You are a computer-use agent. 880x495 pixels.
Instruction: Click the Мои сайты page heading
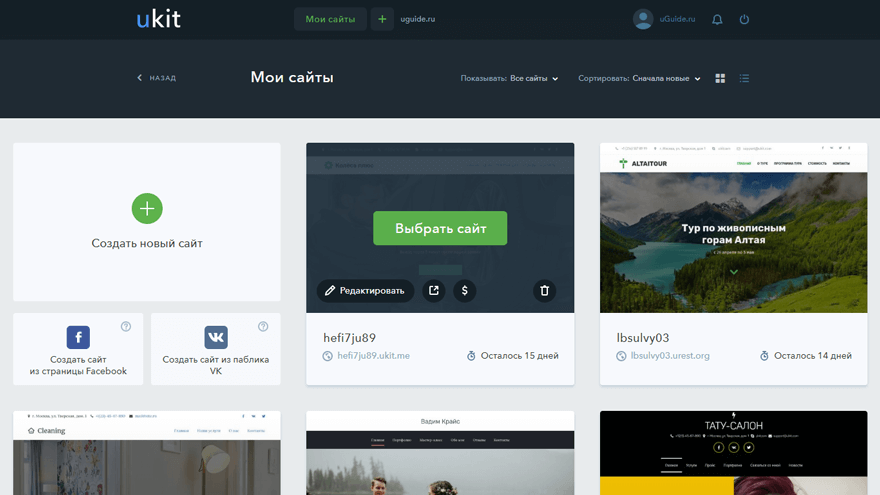pos(292,77)
